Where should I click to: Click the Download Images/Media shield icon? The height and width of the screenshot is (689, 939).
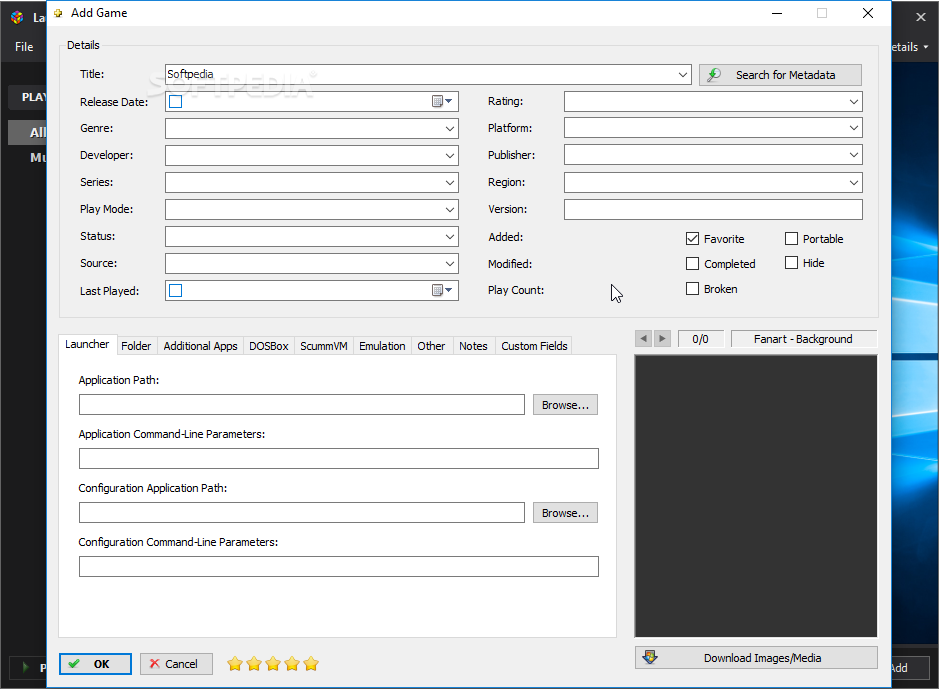point(650,657)
